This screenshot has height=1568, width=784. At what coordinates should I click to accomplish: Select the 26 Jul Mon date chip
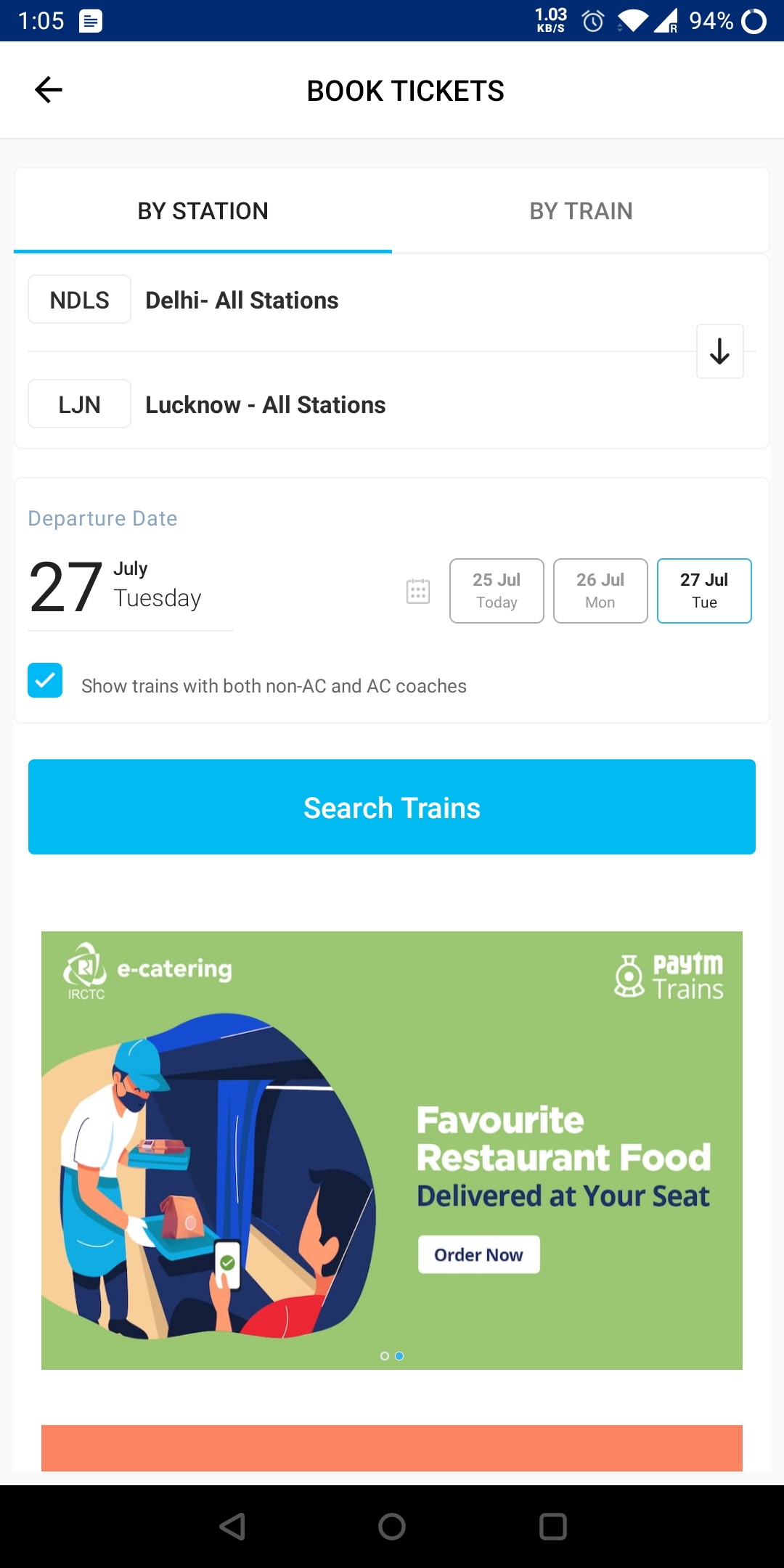coord(600,590)
